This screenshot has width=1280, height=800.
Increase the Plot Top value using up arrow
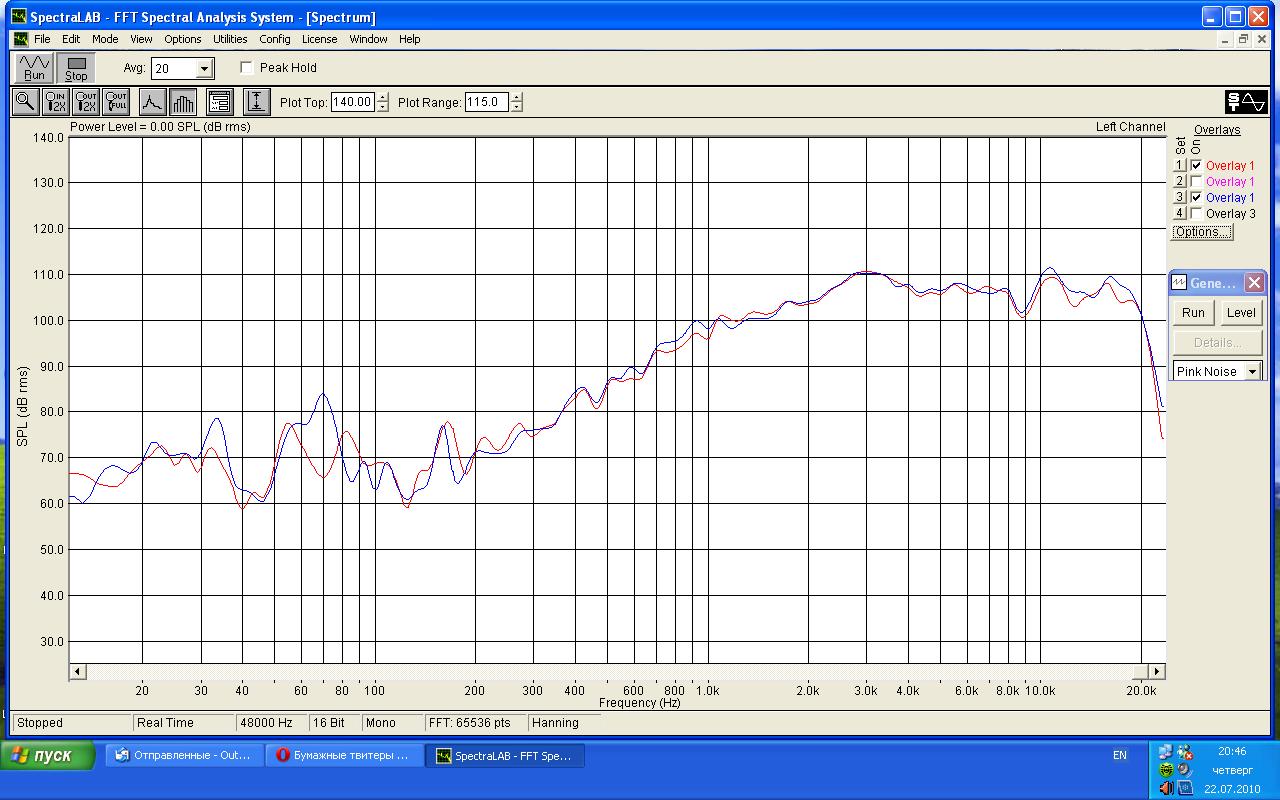[x=383, y=97]
